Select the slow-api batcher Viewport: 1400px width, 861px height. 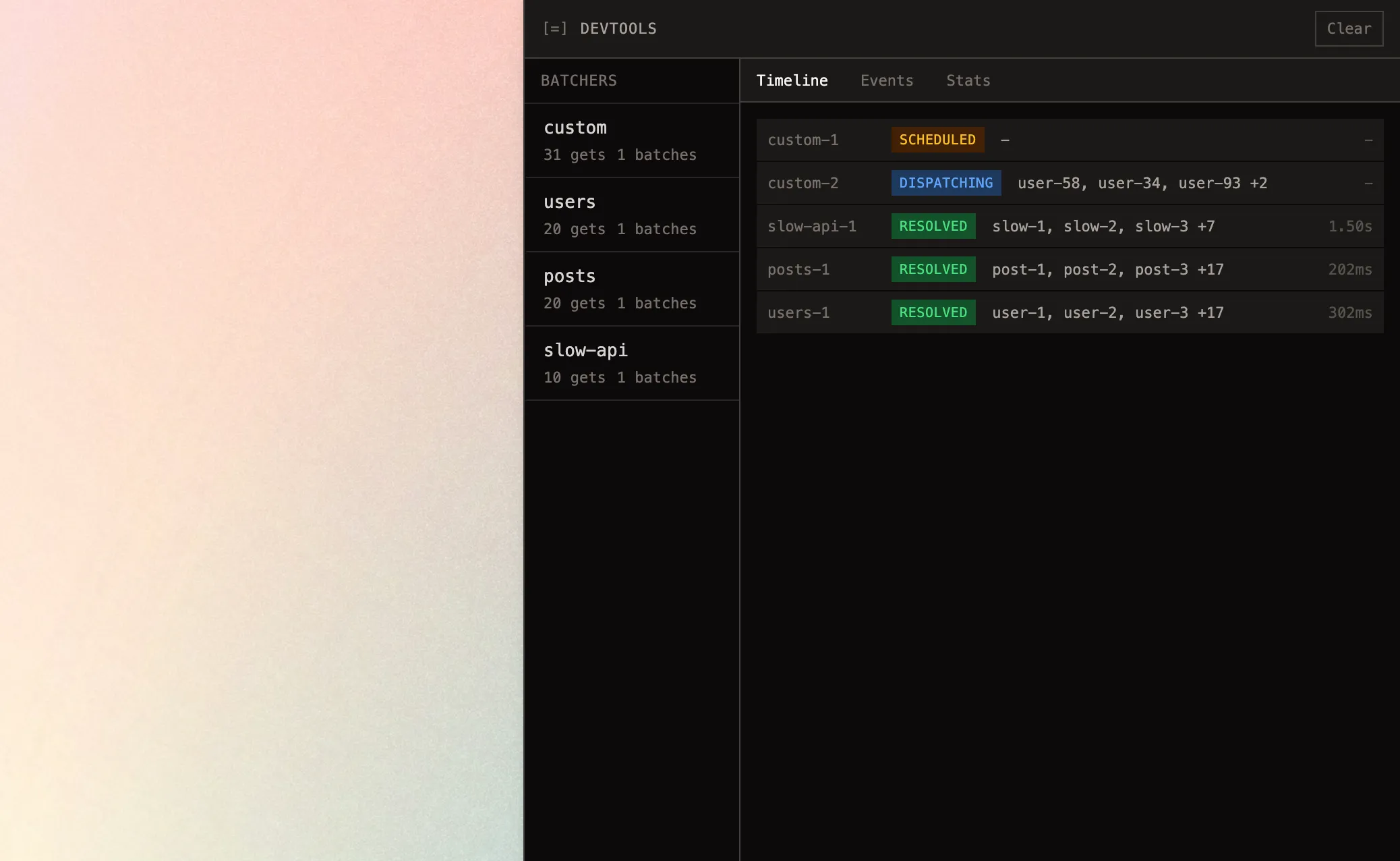coord(633,363)
